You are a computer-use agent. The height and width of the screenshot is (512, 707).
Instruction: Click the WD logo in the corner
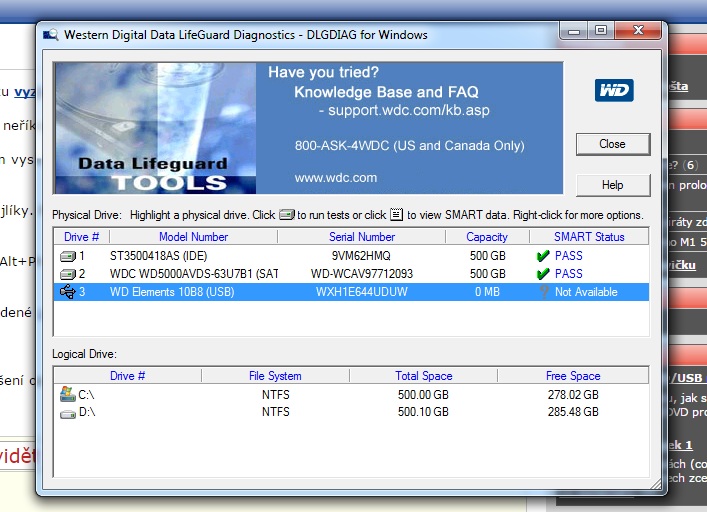tap(613, 91)
